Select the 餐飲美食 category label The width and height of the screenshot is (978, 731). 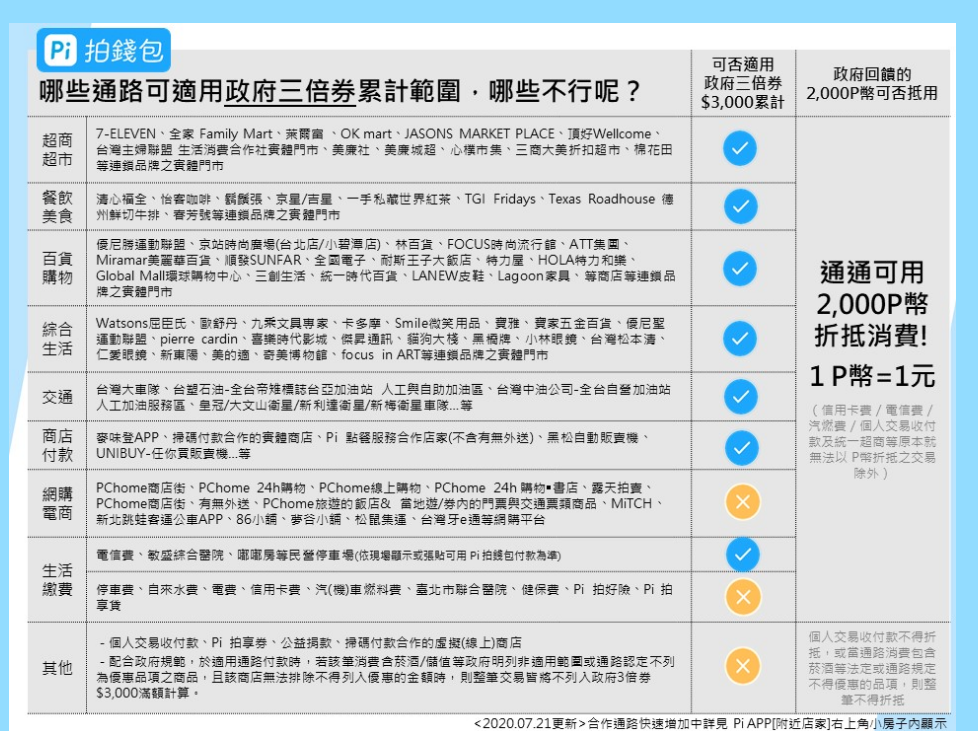click(57, 207)
